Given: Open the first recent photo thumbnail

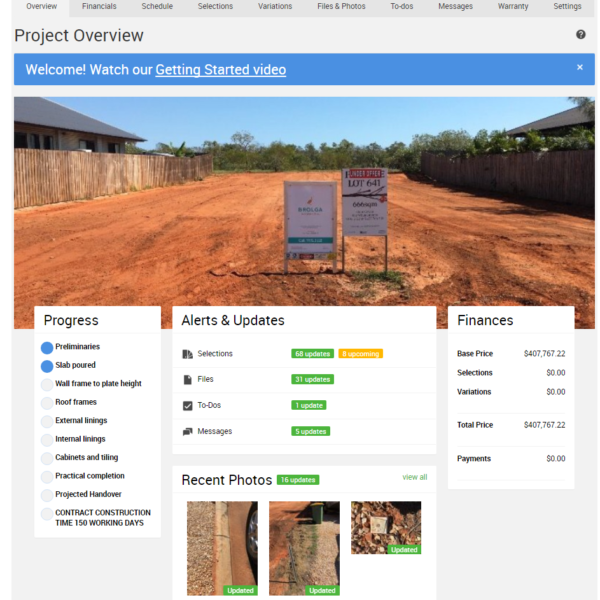Looking at the screenshot, I should (222, 548).
